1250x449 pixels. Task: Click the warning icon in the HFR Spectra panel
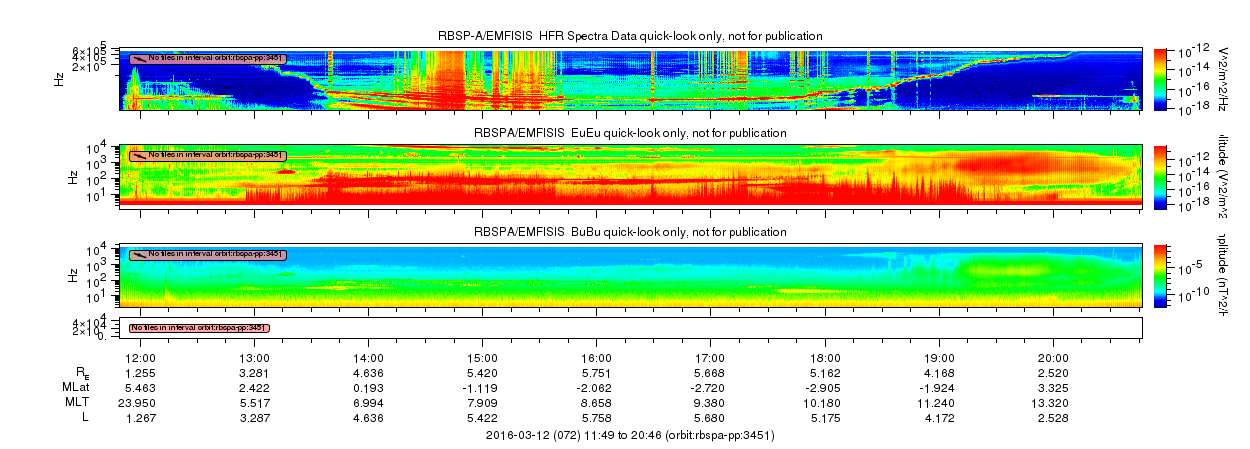pos(140,58)
